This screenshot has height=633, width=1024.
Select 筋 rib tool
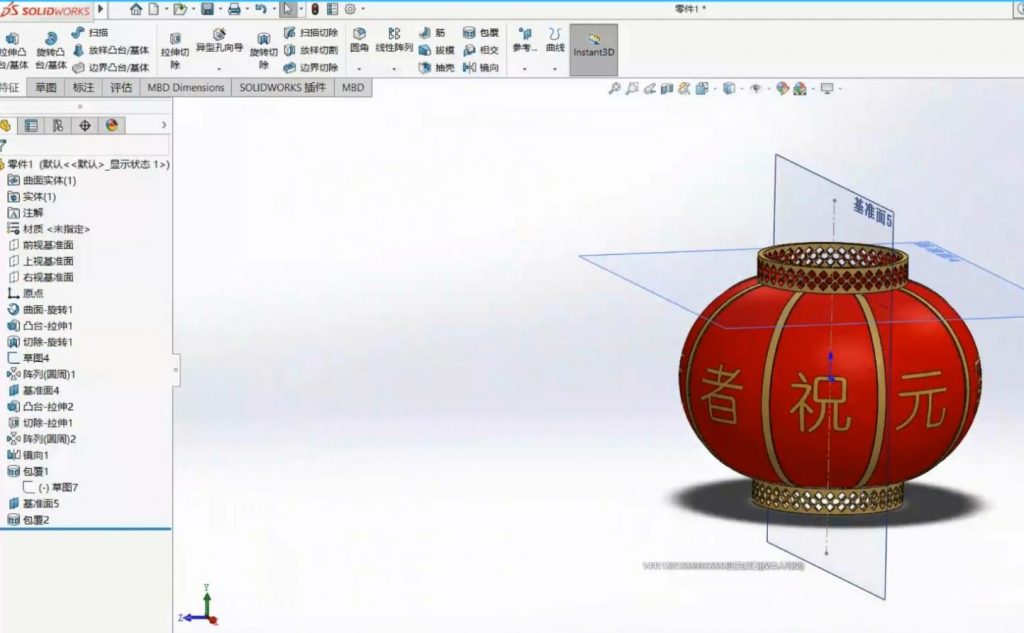(x=432, y=32)
